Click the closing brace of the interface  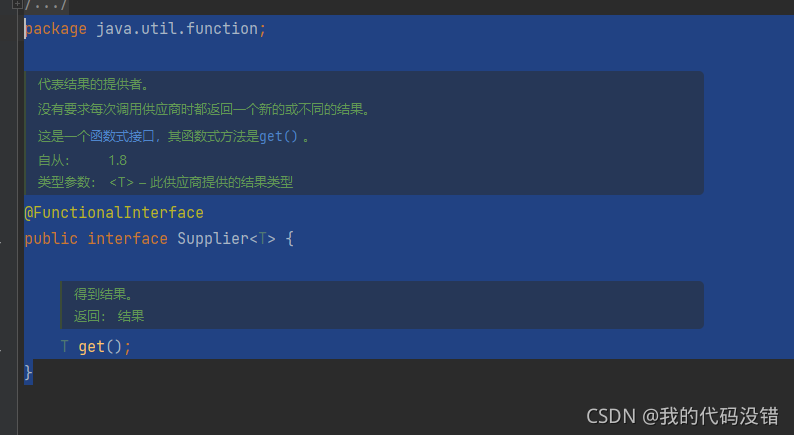pos(28,372)
